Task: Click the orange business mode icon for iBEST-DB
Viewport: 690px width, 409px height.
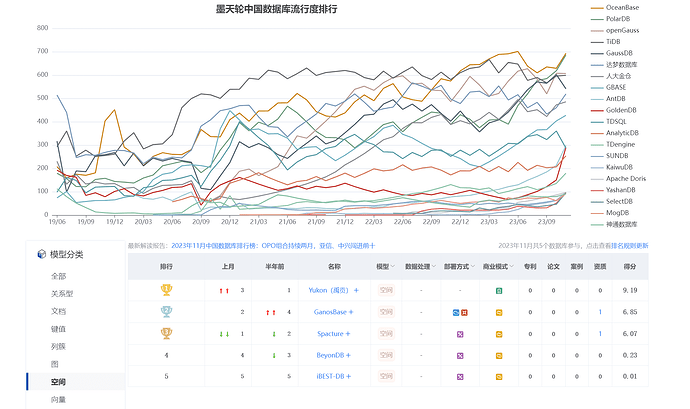Action: [499, 377]
